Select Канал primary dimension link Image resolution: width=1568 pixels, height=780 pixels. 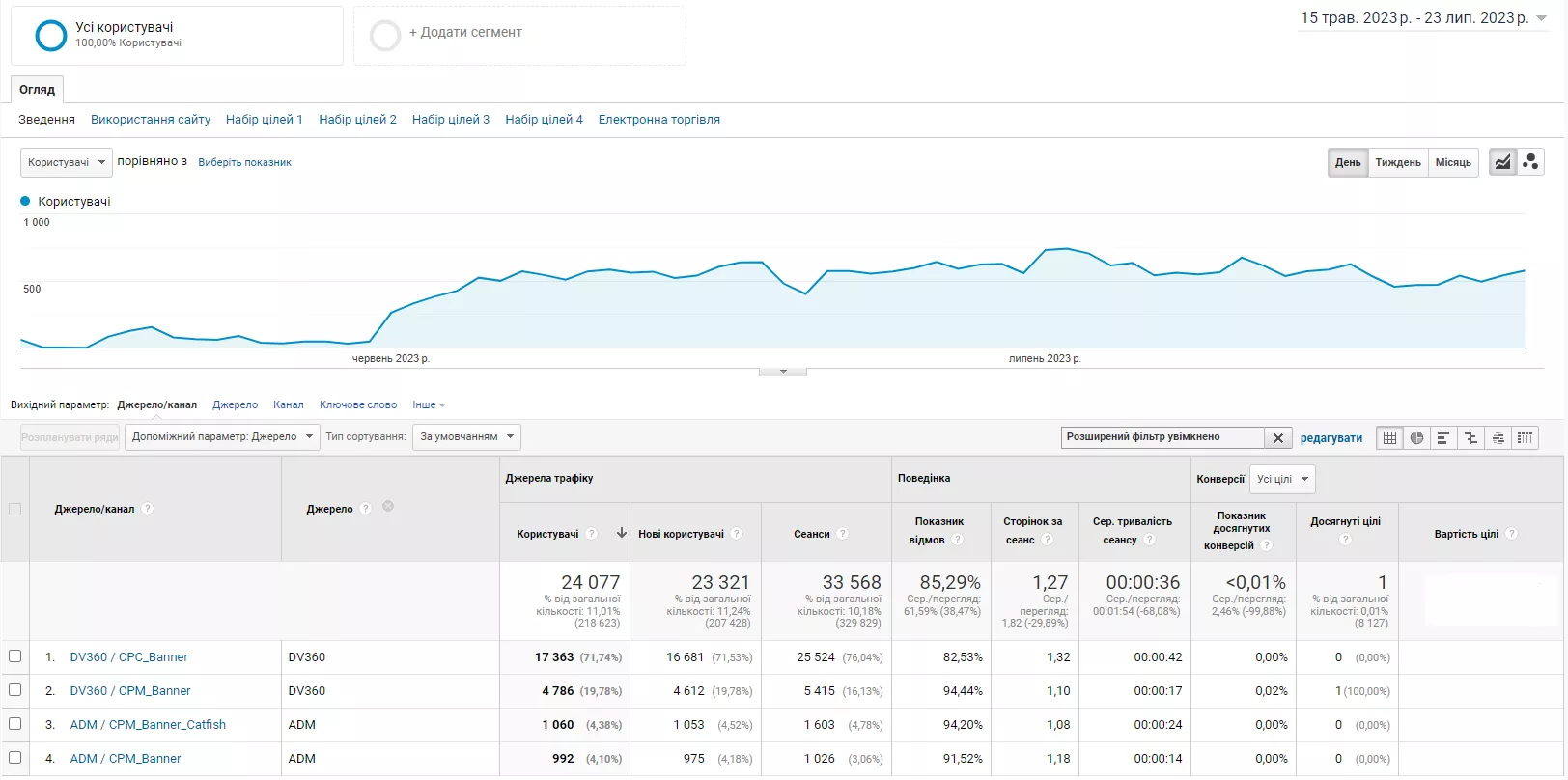289,404
